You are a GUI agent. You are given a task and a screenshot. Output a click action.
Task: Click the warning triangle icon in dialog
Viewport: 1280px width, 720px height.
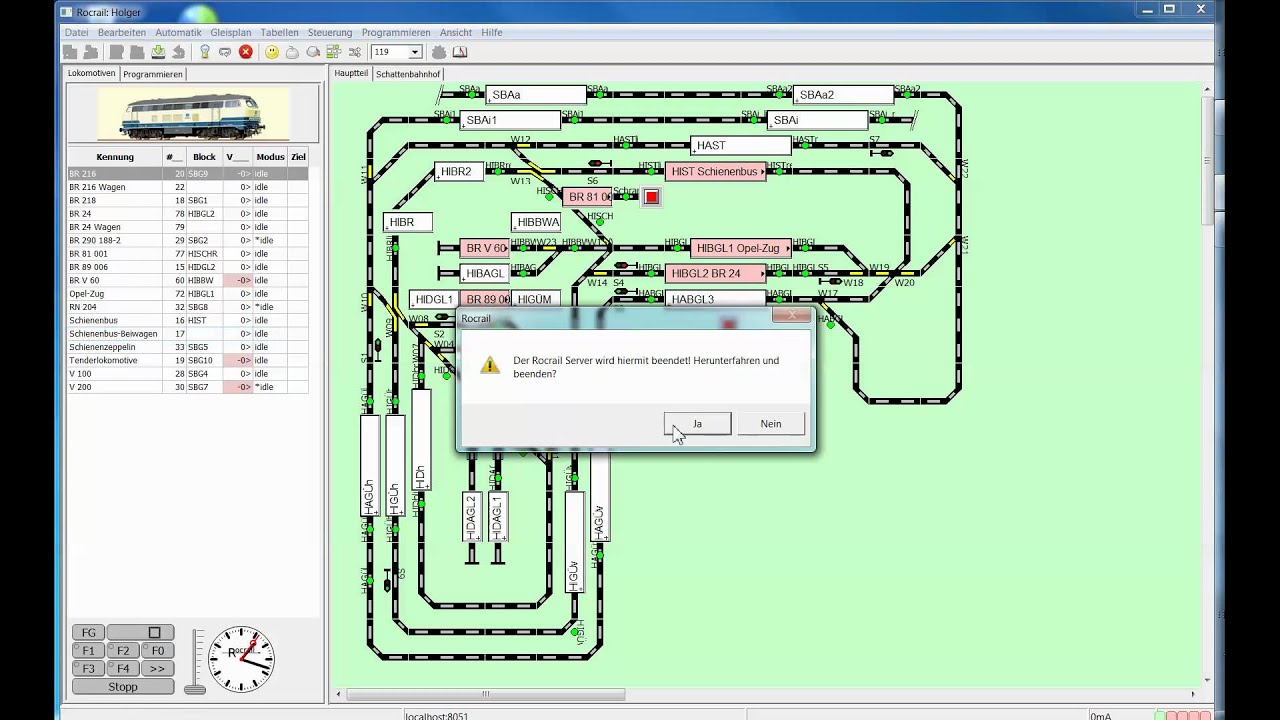(x=489, y=365)
